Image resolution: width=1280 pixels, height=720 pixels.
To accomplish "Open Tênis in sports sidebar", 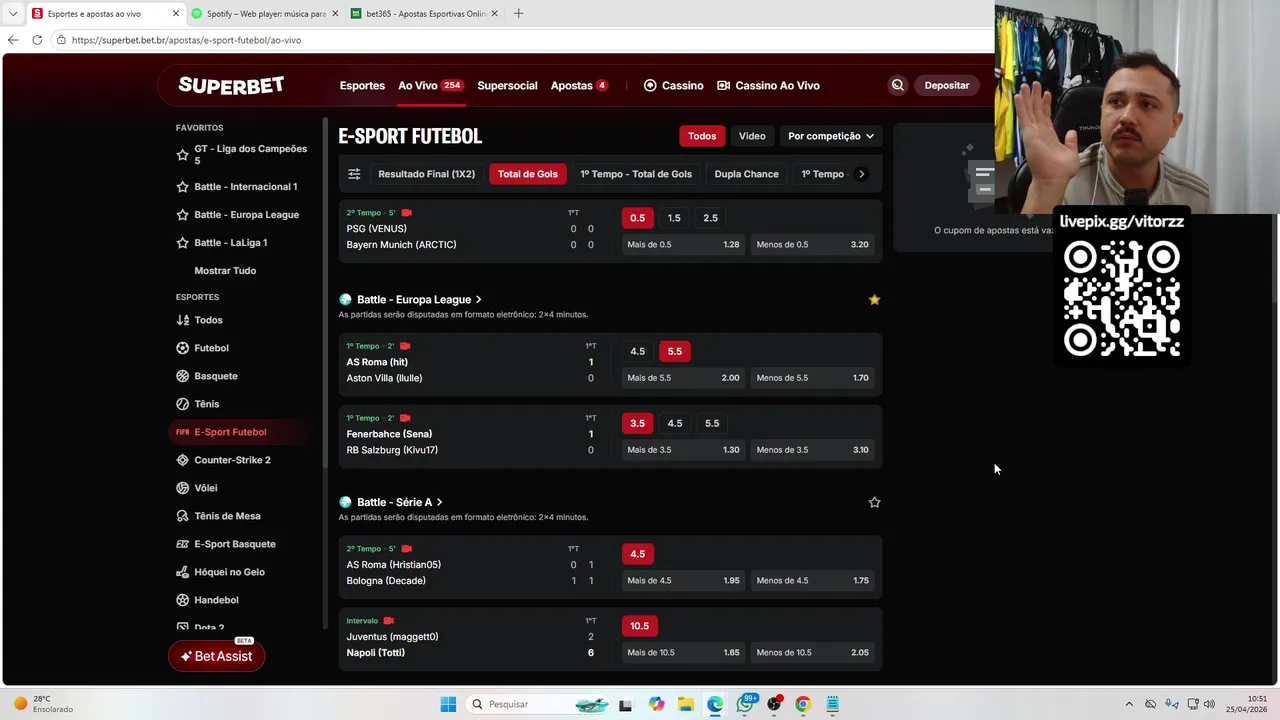I will click(x=197, y=404).
